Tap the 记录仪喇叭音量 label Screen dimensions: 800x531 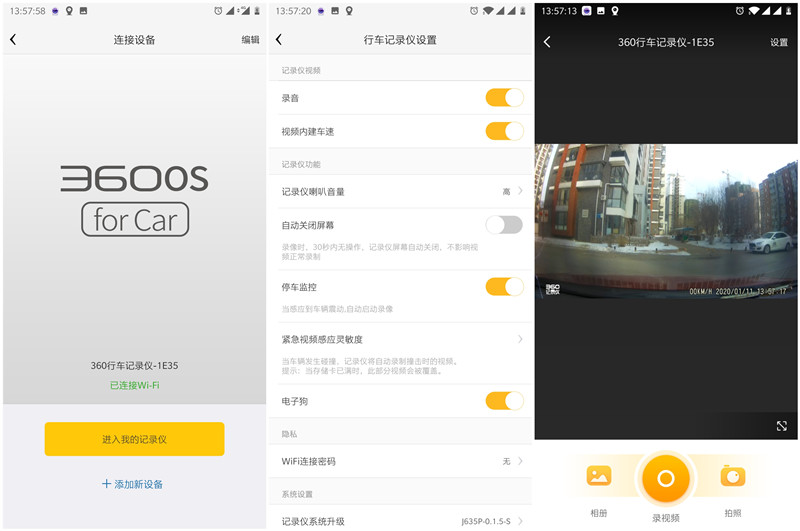313,192
